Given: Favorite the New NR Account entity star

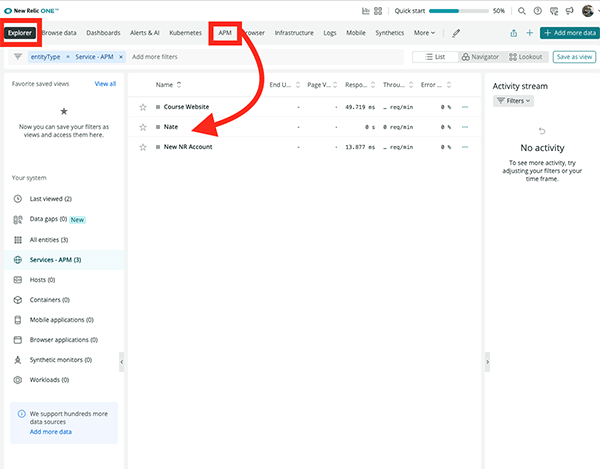Looking at the screenshot, I should pyautogui.click(x=143, y=147).
